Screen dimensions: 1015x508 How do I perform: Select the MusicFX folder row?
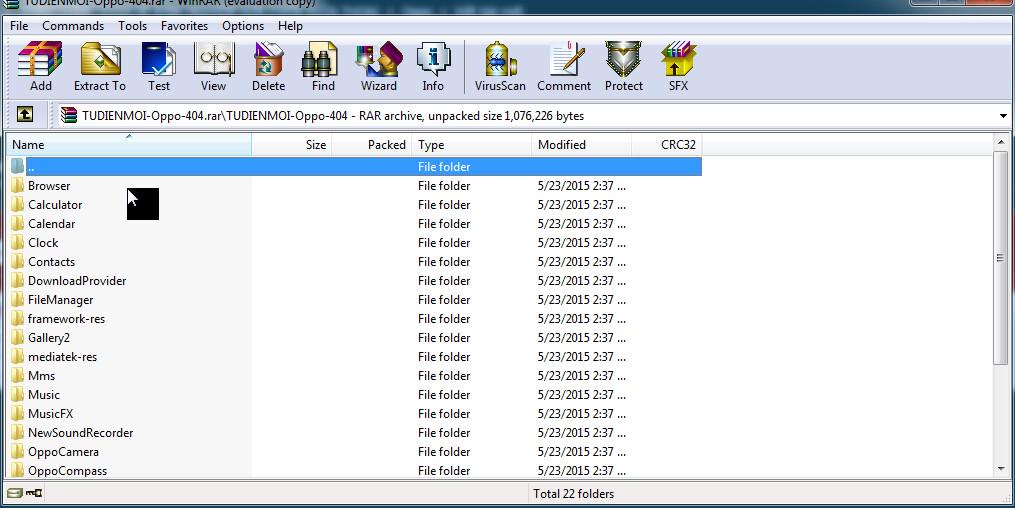[x=354, y=414]
